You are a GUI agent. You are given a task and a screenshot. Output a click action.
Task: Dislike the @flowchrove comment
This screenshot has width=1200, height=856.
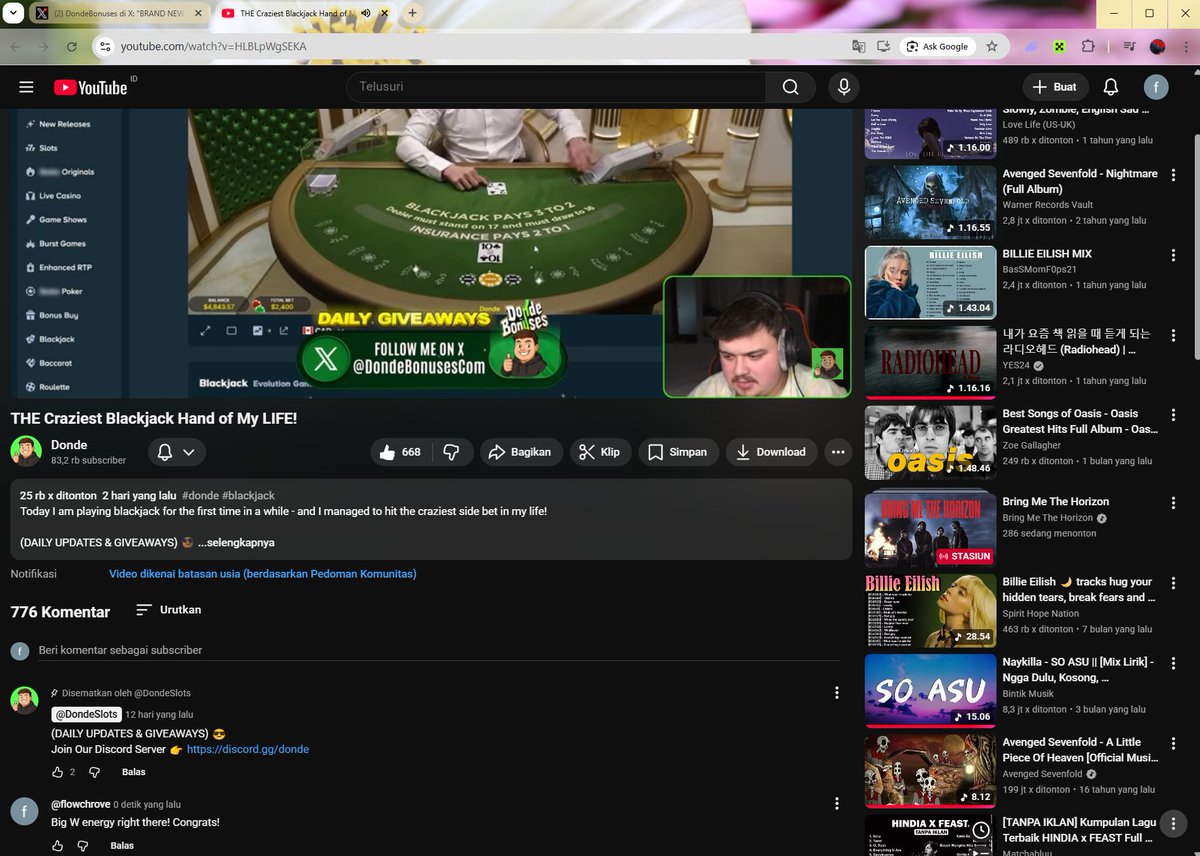pos(83,846)
